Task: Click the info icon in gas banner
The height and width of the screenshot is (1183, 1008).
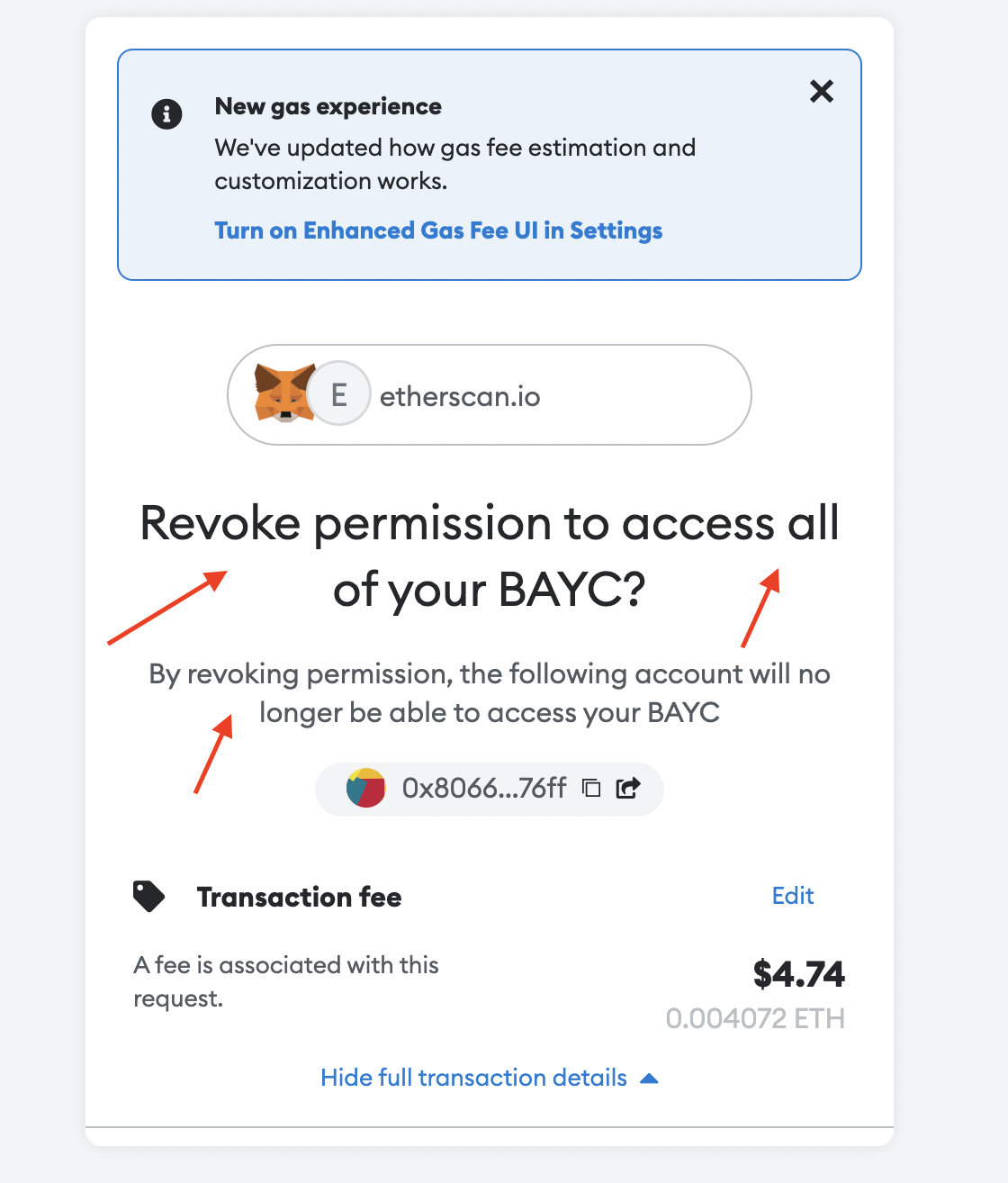Action: click(166, 114)
